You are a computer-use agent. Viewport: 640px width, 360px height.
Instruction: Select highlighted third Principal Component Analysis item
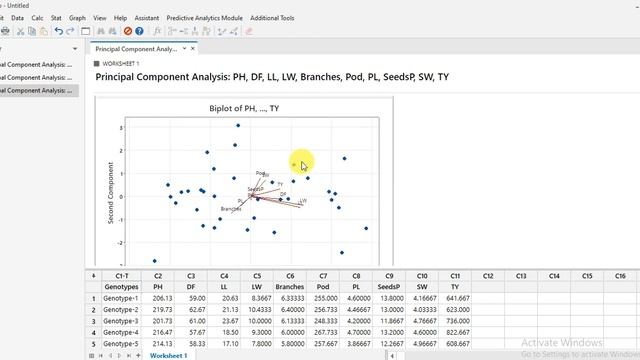click(x=38, y=91)
